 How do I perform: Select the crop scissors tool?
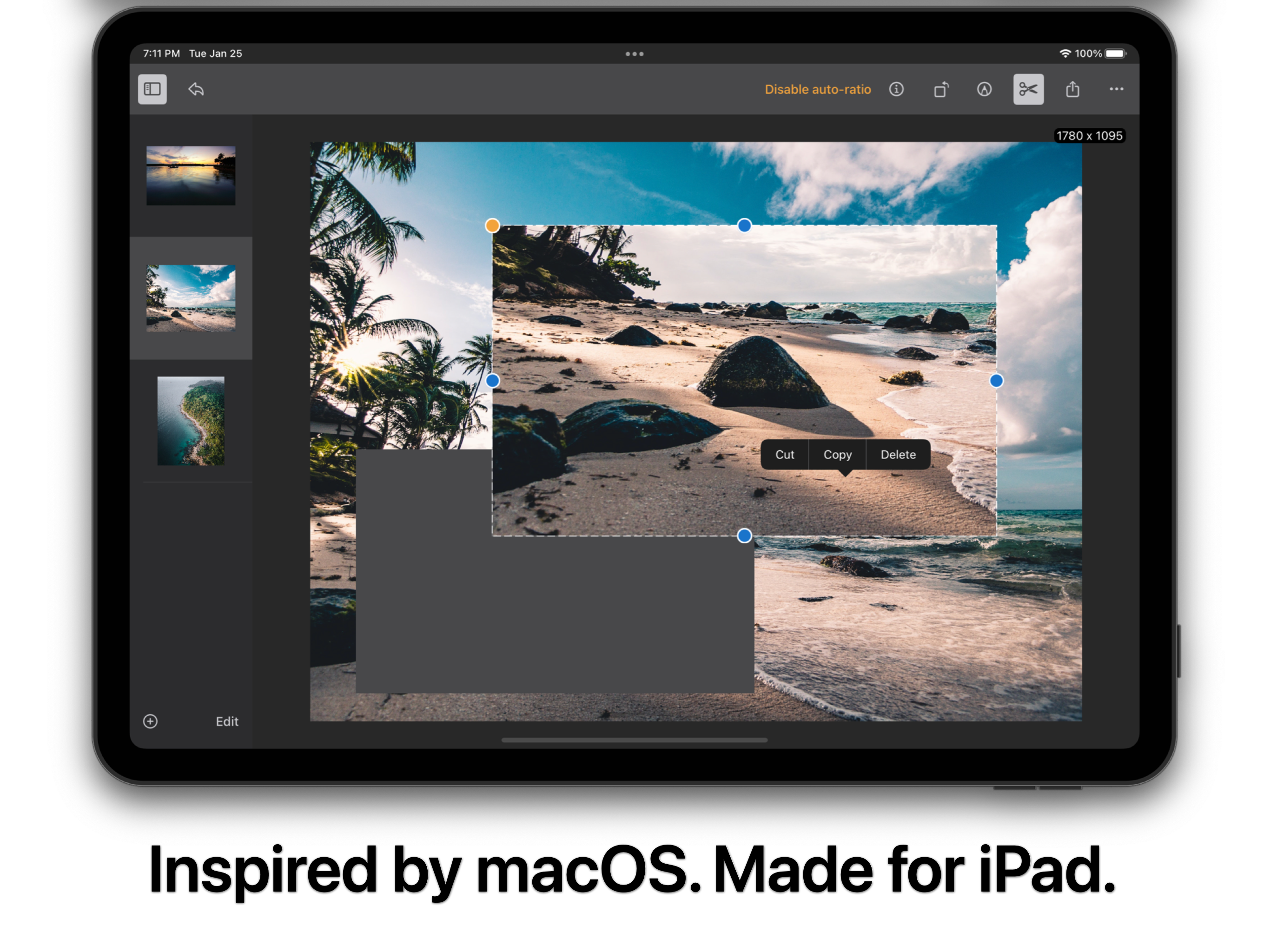point(1028,89)
